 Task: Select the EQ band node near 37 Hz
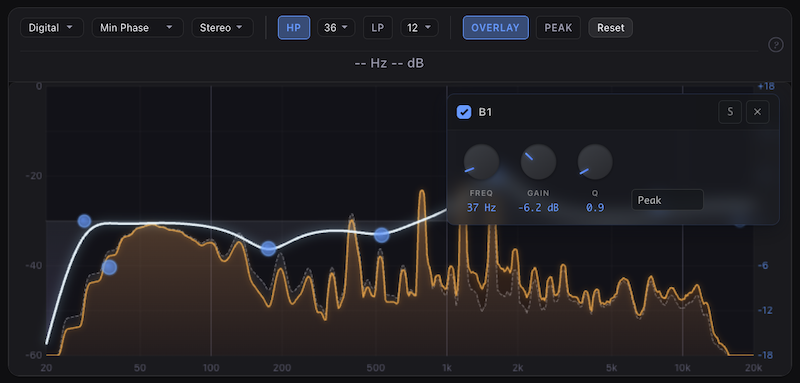[x=109, y=267]
